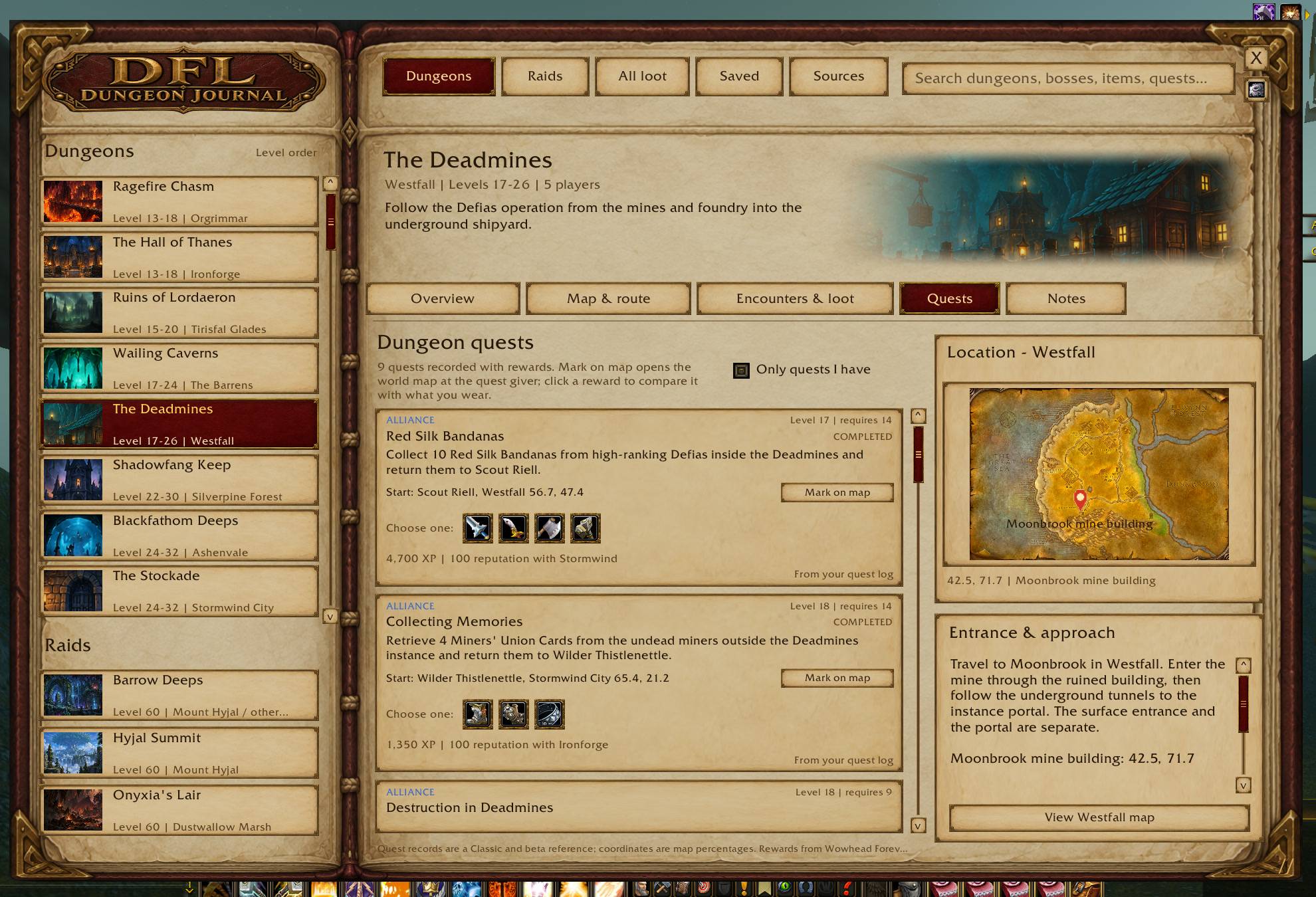The image size is (1316, 897).
Task: Click the boots reward in Collecting Memories
Action: (x=478, y=714)
